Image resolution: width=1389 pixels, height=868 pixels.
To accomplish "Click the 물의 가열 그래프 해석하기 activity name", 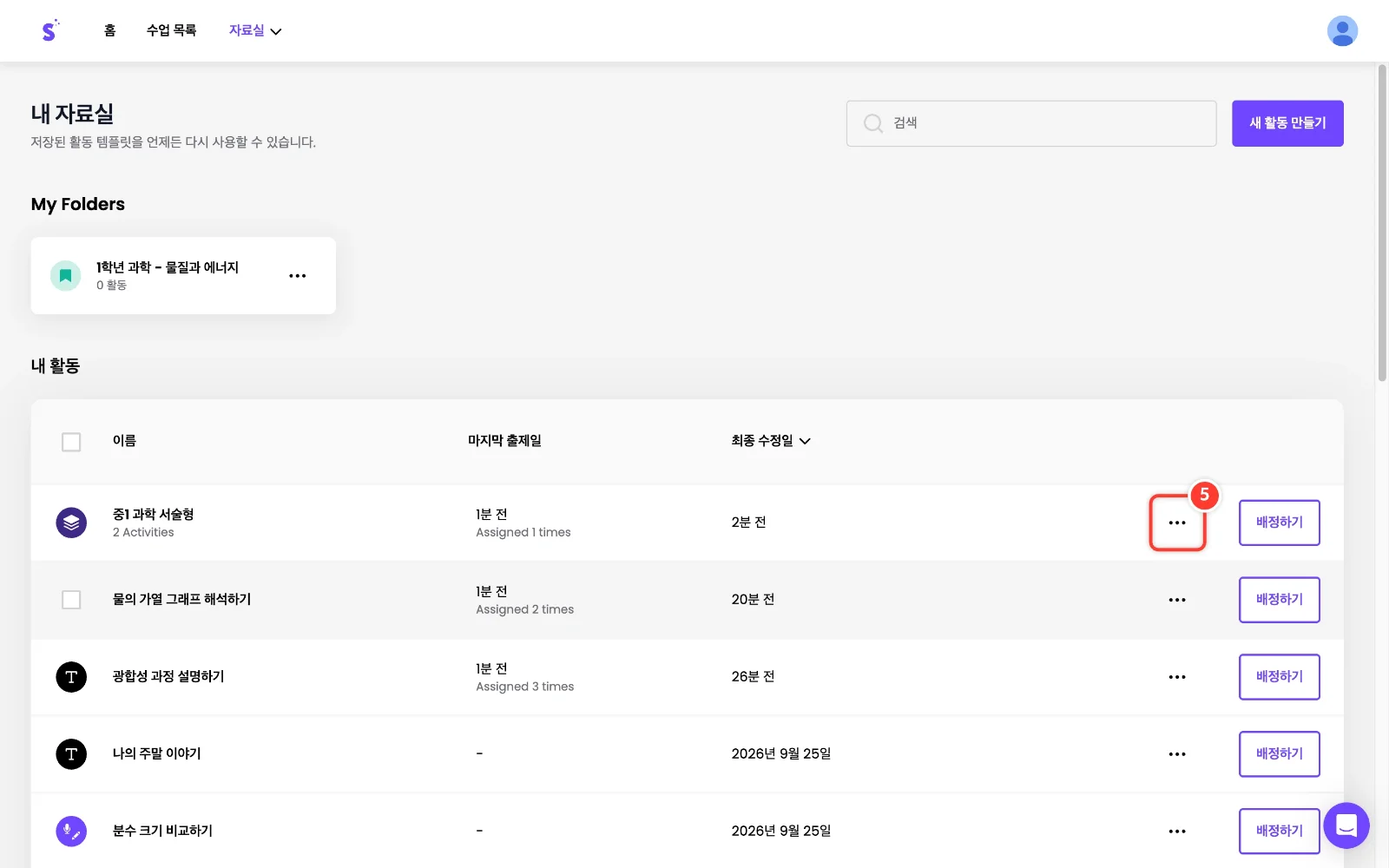I will 181,600.
